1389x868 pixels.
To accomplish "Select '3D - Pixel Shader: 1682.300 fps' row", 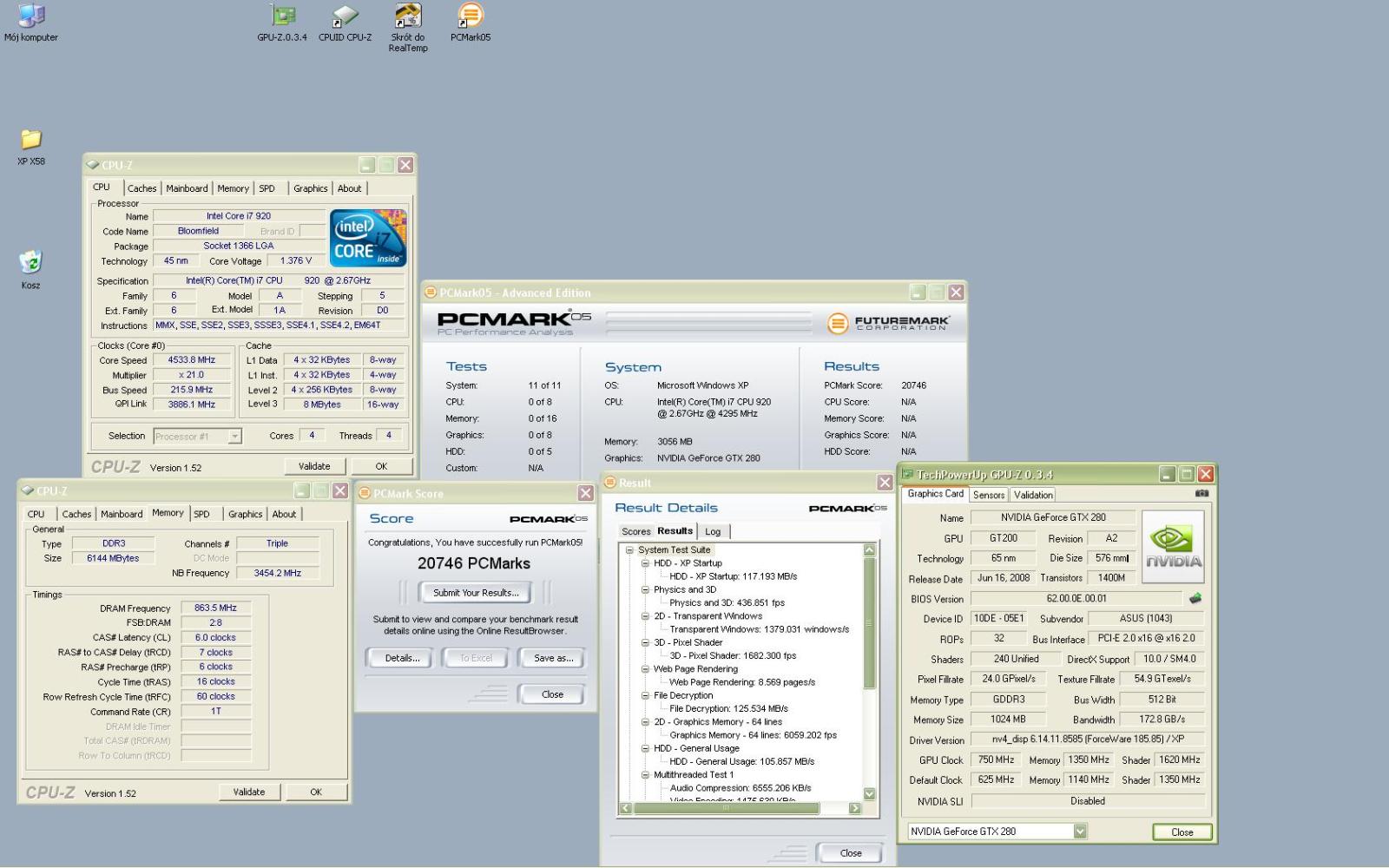I will 733,655.
